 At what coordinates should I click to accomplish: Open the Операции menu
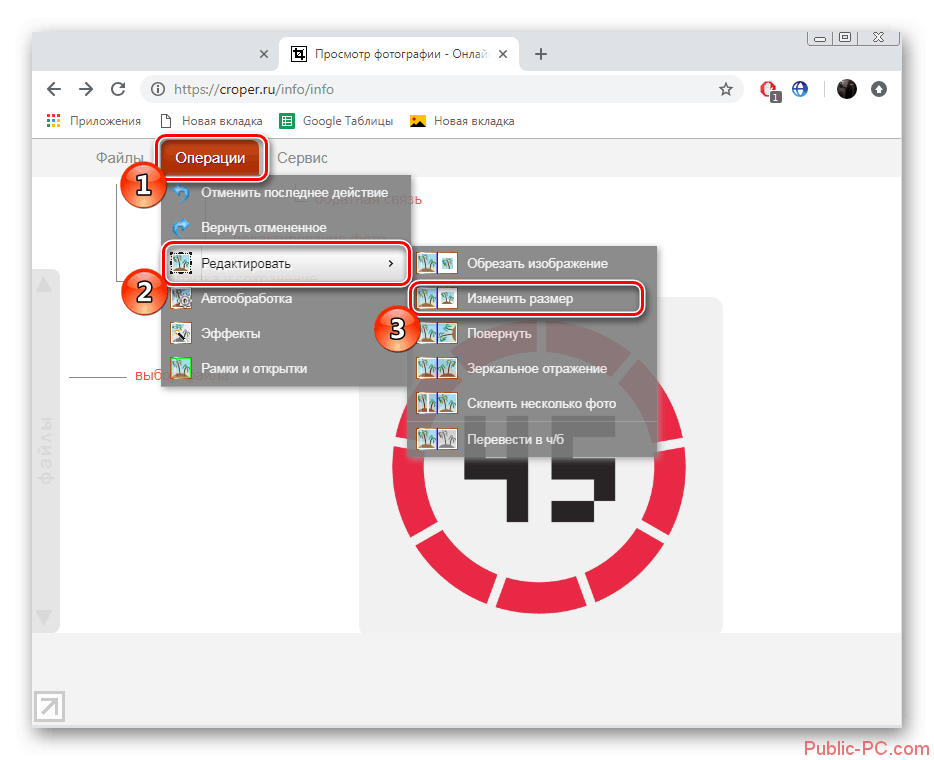tap(210, 158)
